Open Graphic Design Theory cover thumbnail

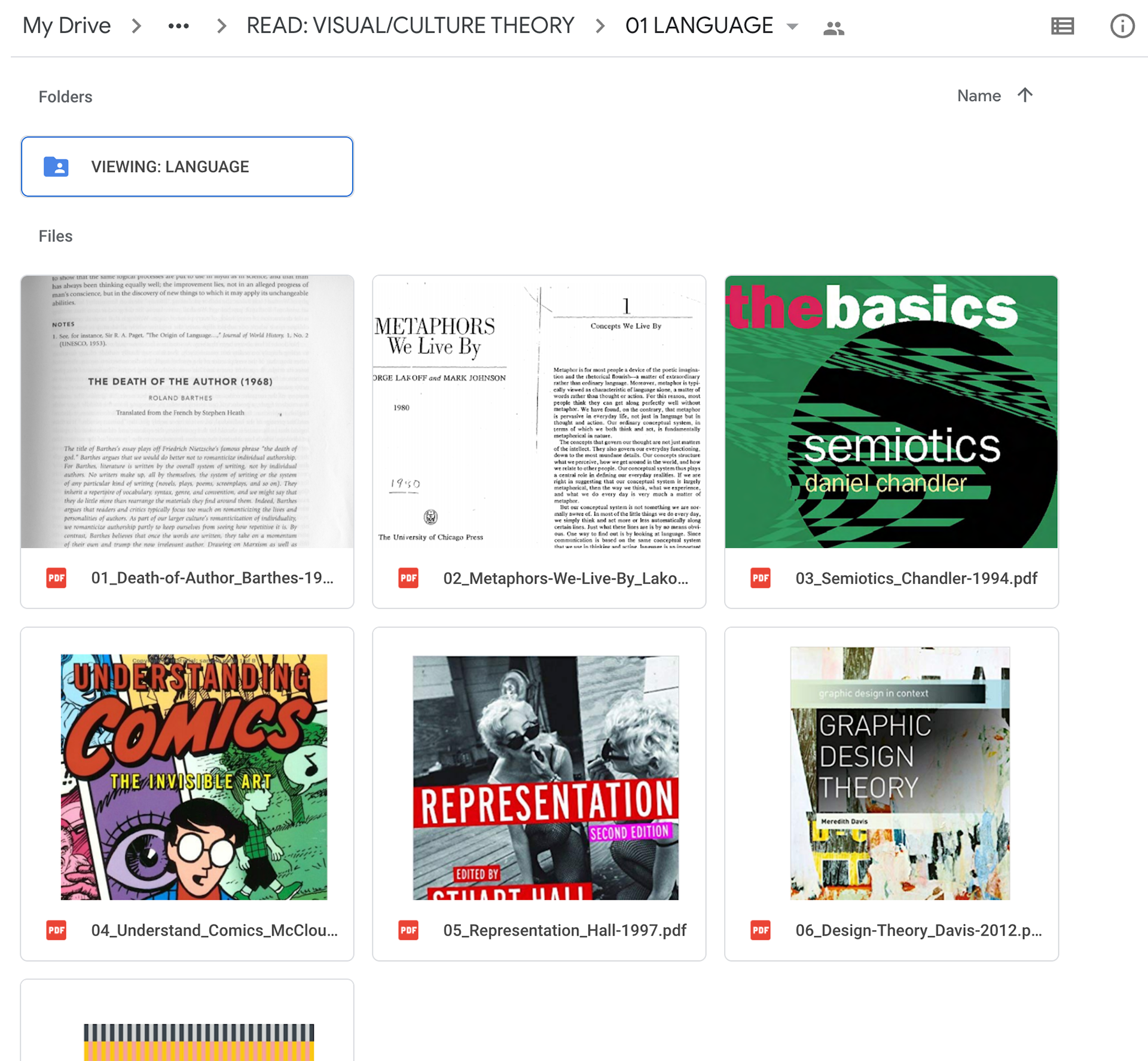[x=900, y=773]
